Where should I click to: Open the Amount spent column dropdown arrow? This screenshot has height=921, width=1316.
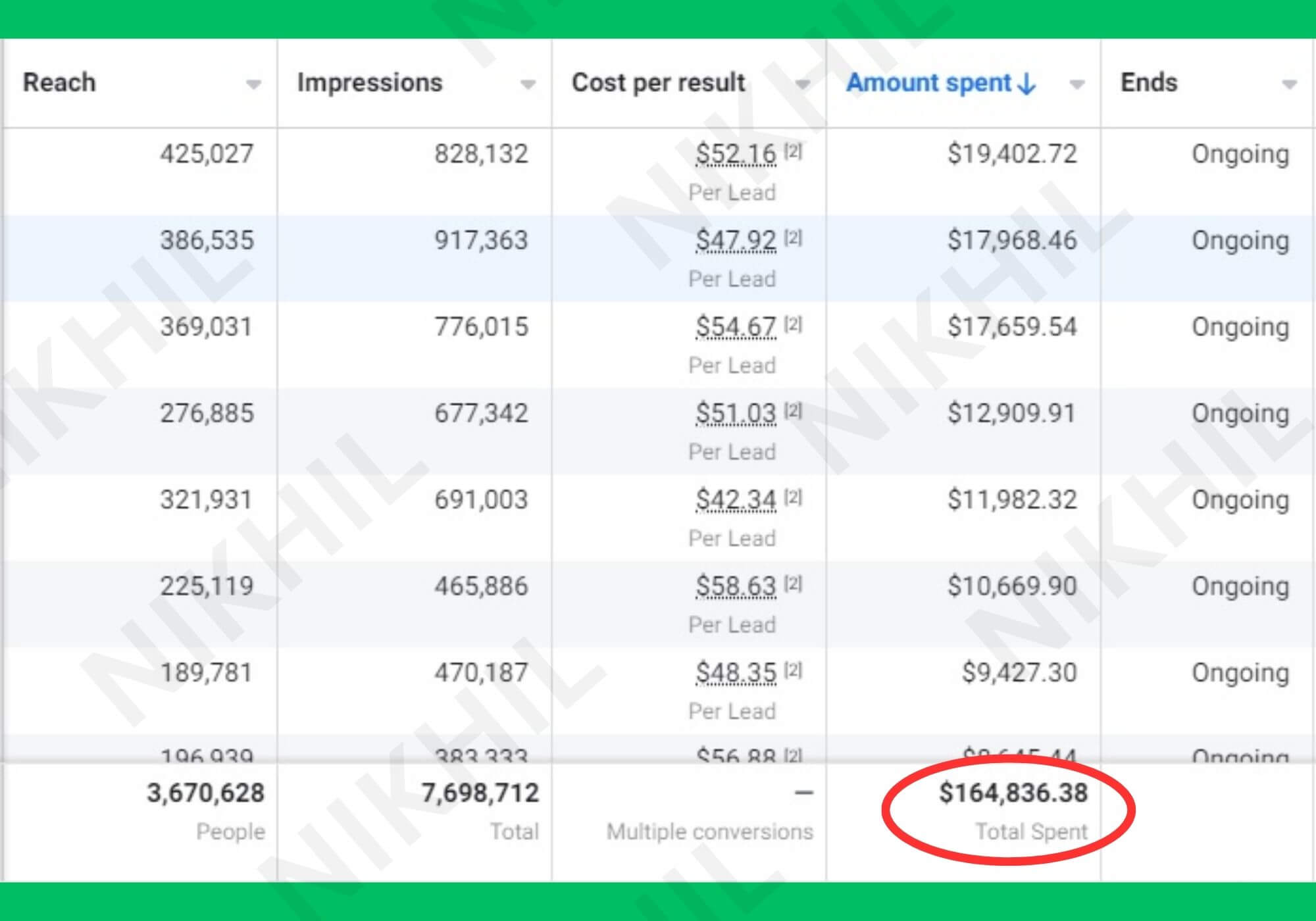1076,84
